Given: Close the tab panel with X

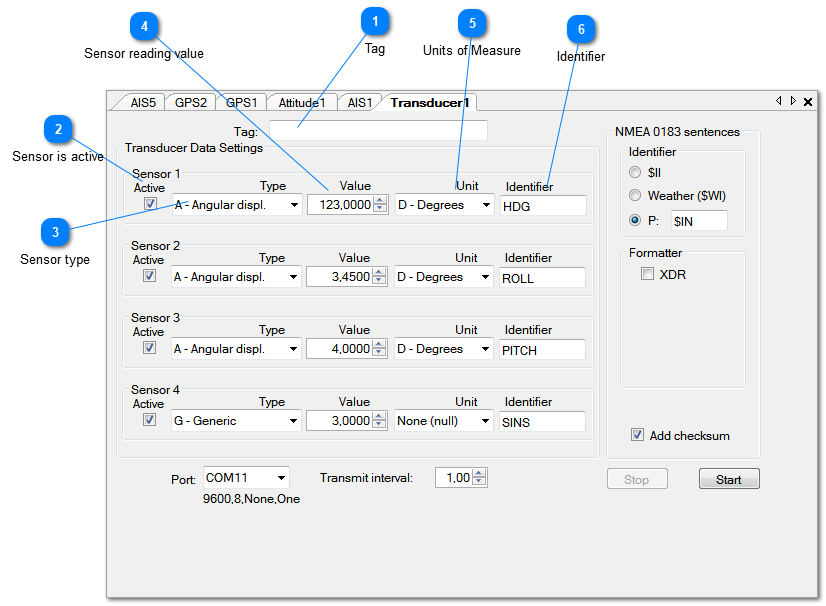Looking at the screenshot, I should coord(808,102).
